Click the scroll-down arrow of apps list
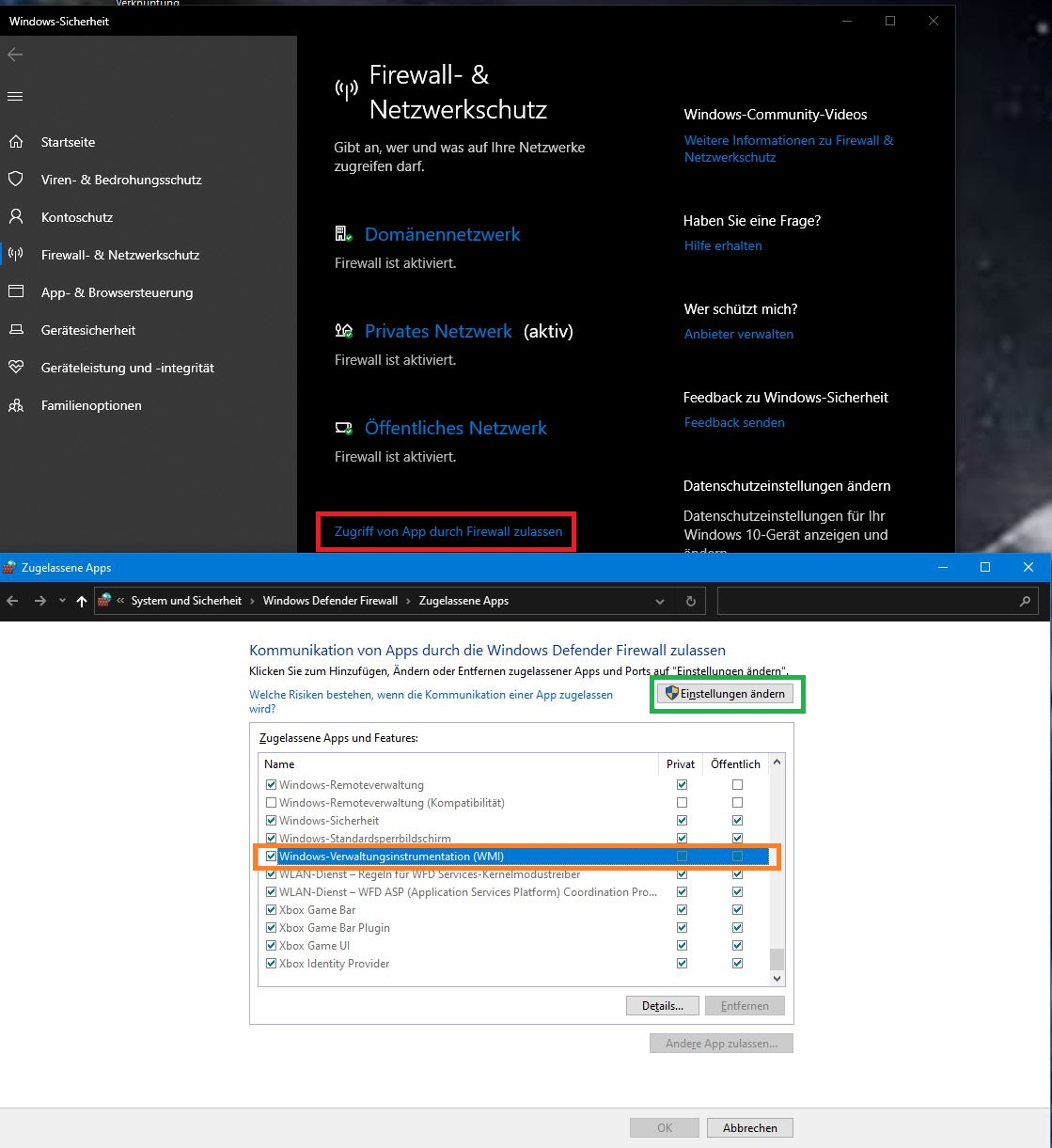1052x1148 pixels. [777, 978]
